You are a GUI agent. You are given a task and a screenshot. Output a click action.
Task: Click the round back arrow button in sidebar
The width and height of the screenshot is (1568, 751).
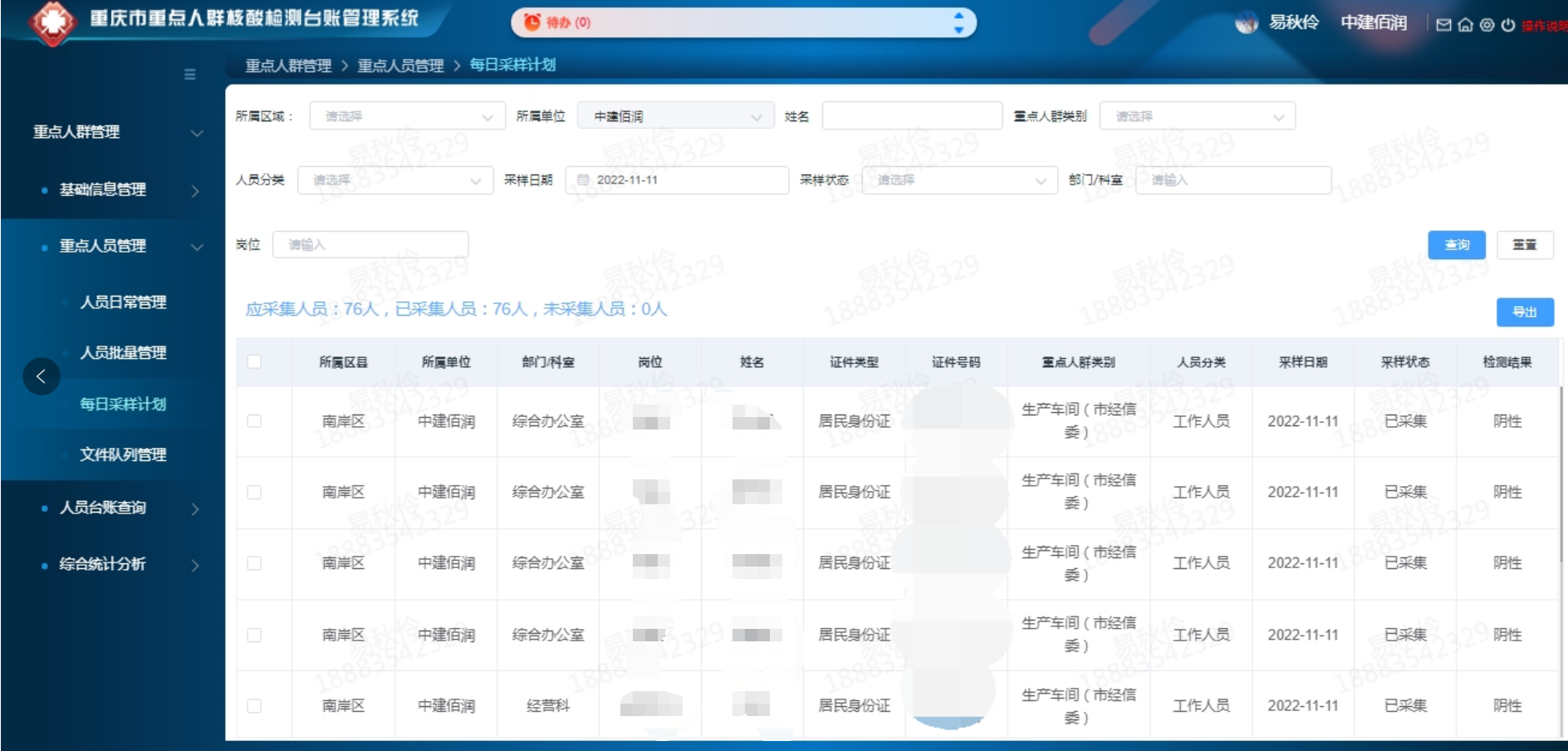(x=41, y=376)
